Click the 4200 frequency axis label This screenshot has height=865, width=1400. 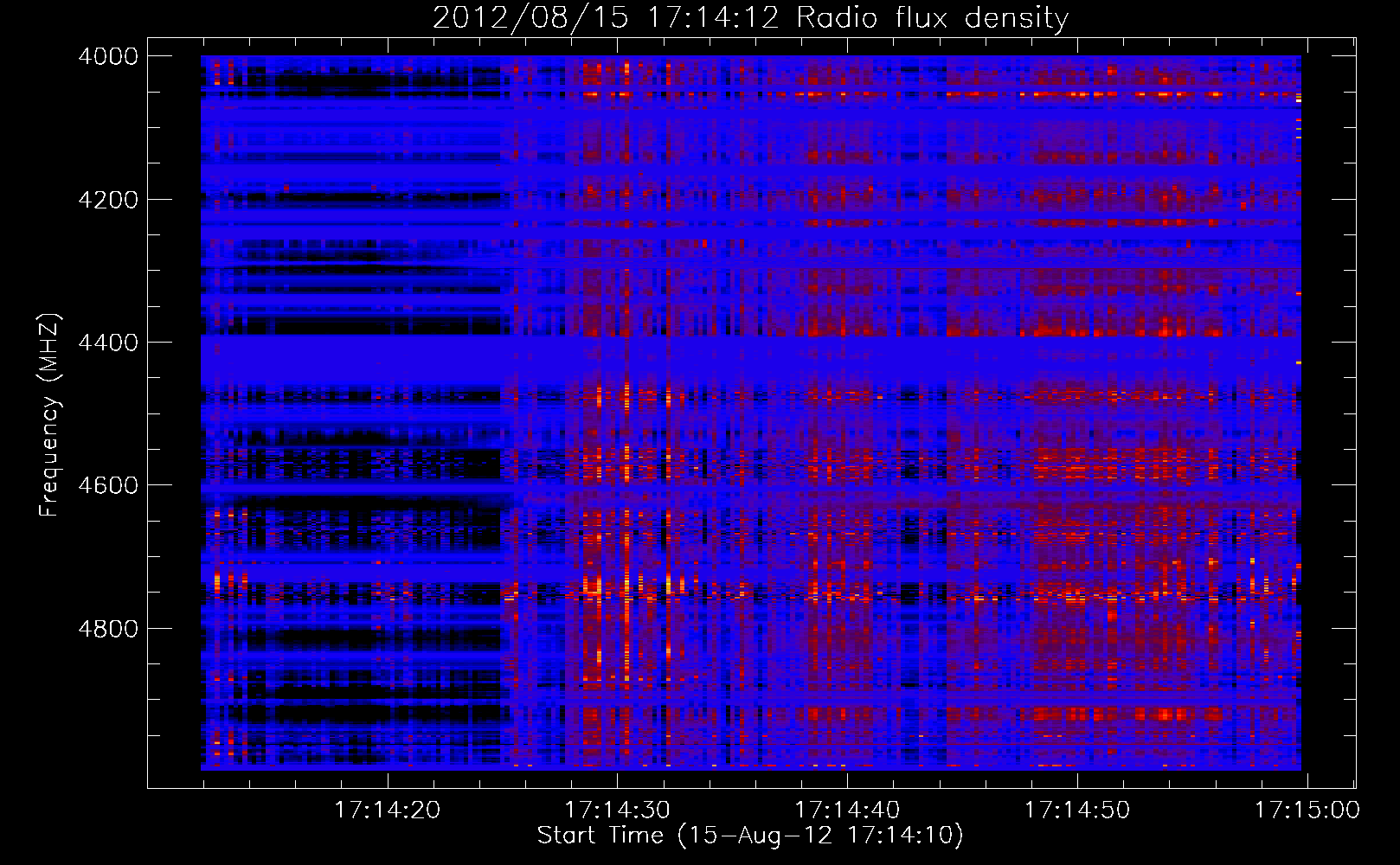[108, 199]
